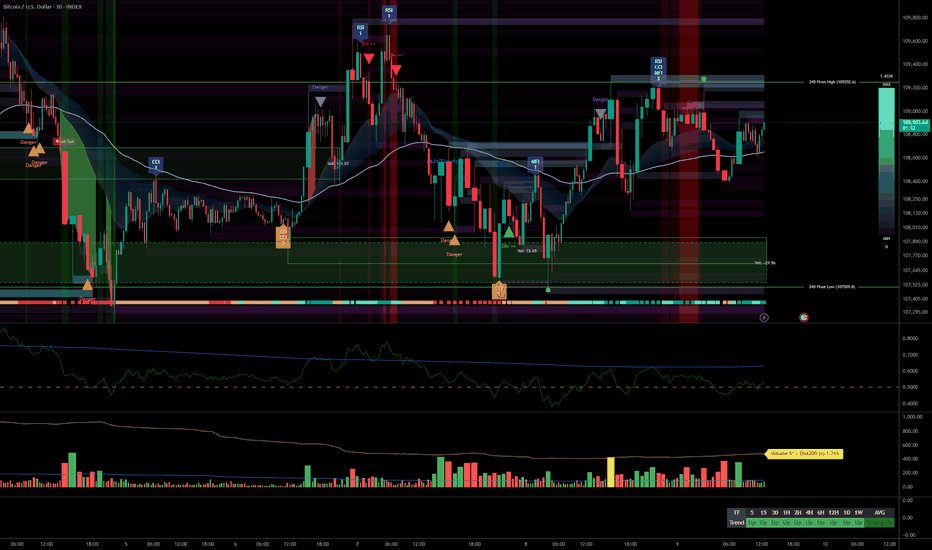Click the tall green volume bar on the far left
This screenshot has height=550, width=932.
click(73, 470)
